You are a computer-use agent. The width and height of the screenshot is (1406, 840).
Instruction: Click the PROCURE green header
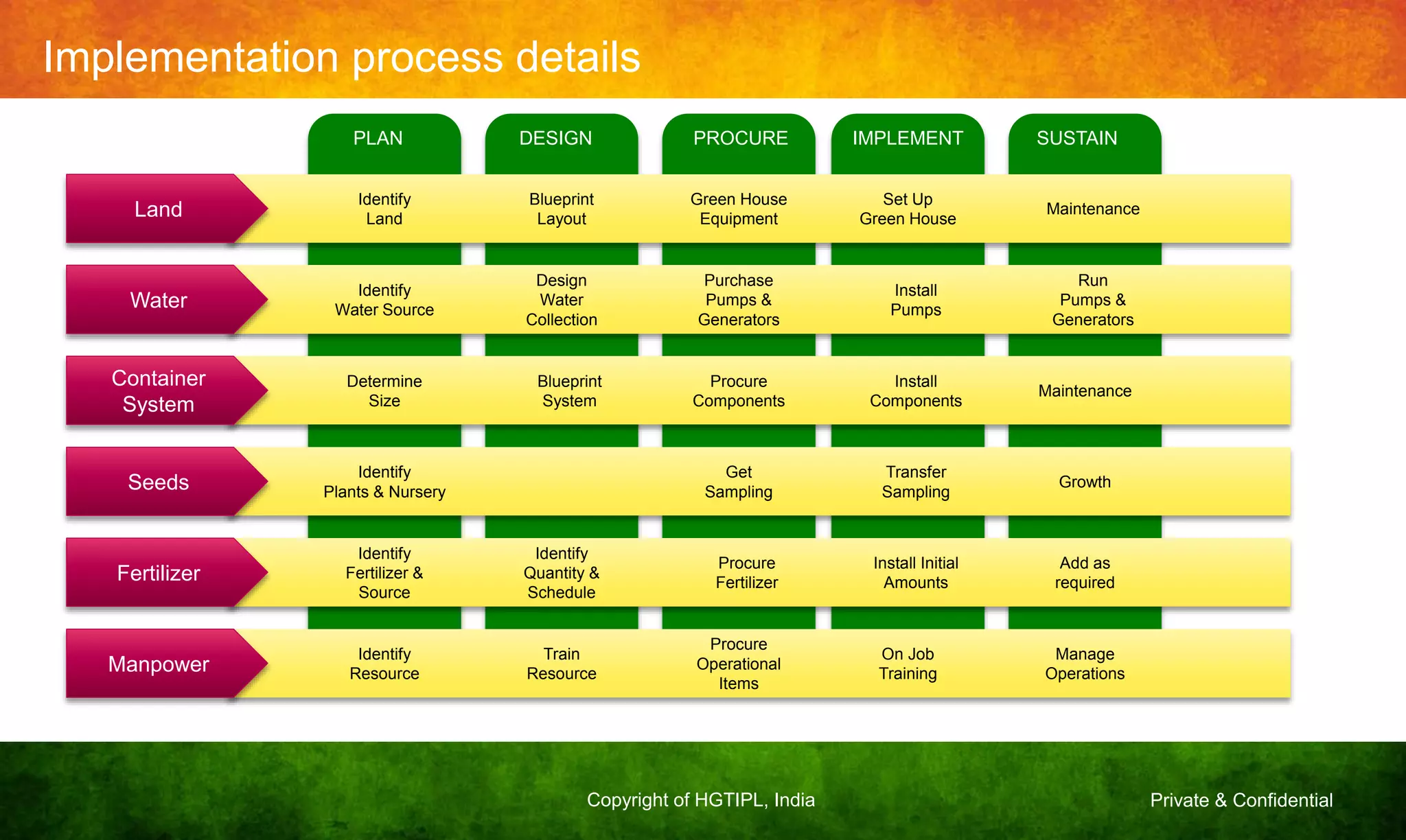pos(739,139)
